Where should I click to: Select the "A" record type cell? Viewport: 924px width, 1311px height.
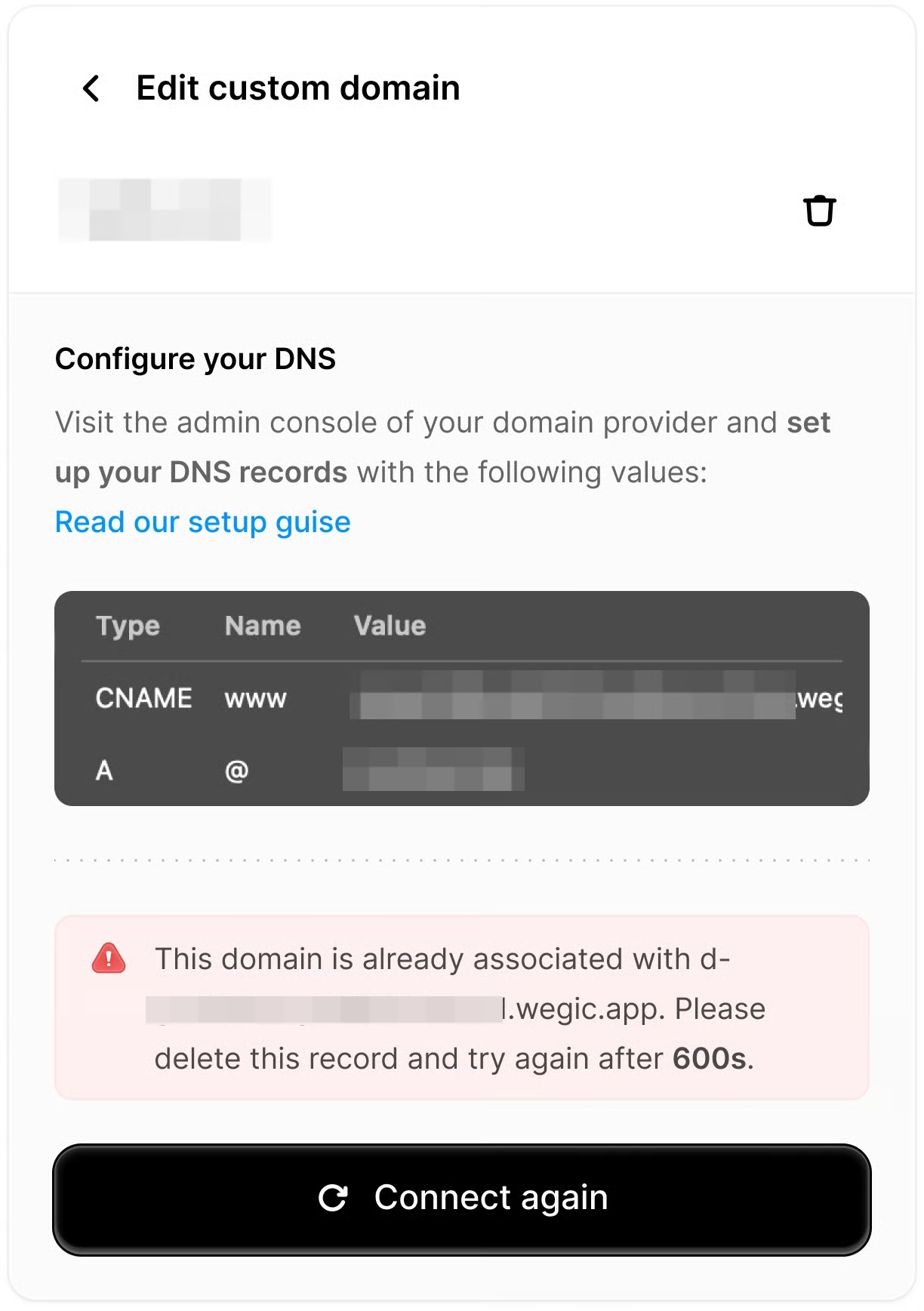click(x=104, y=771)
